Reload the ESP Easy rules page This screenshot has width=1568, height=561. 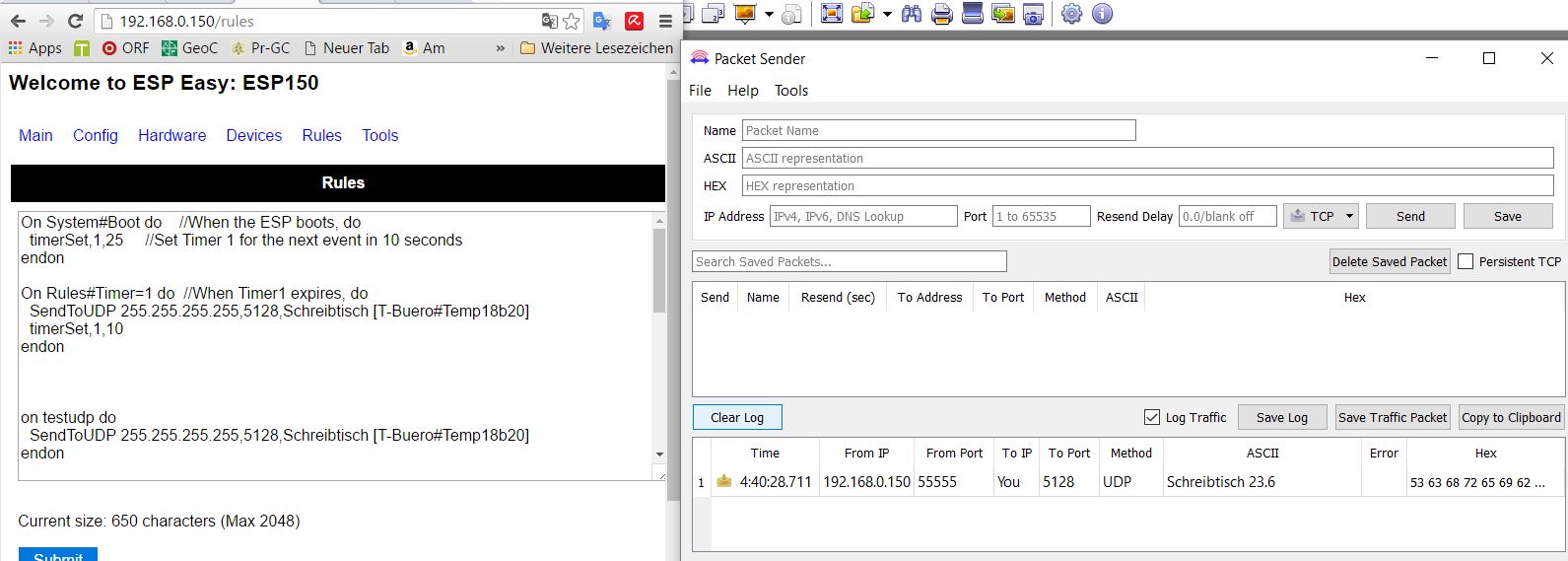point(75,21)
